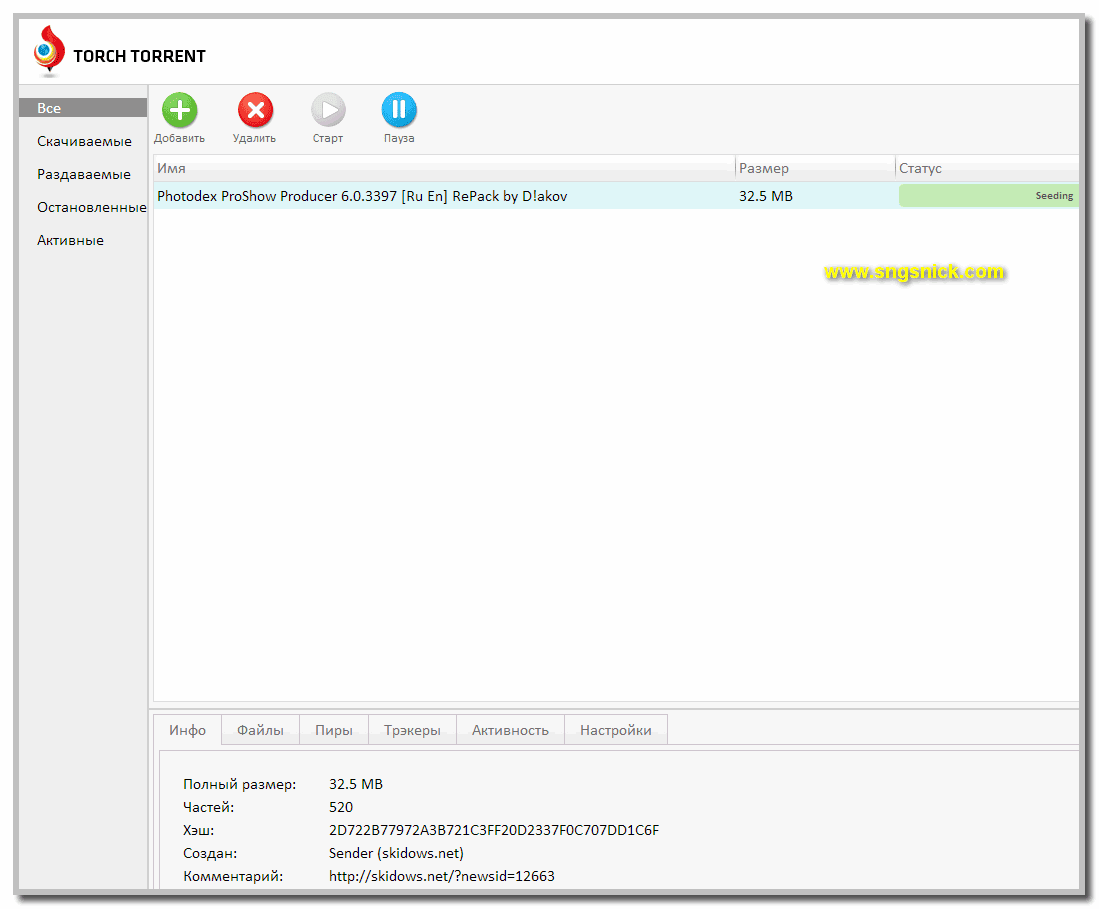Screen dimensions: 1099x909
Task: Click the green Добавить (add torrent) icon
Action: tap(179, 110)
